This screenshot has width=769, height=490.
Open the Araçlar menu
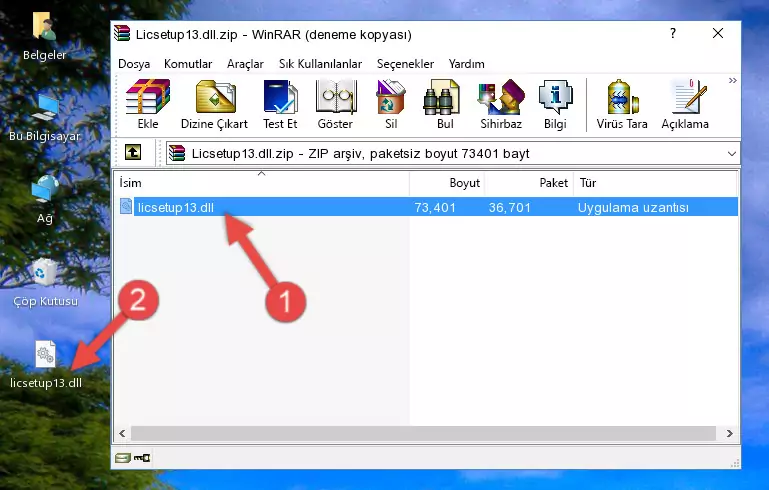click(x=245, y=64)
